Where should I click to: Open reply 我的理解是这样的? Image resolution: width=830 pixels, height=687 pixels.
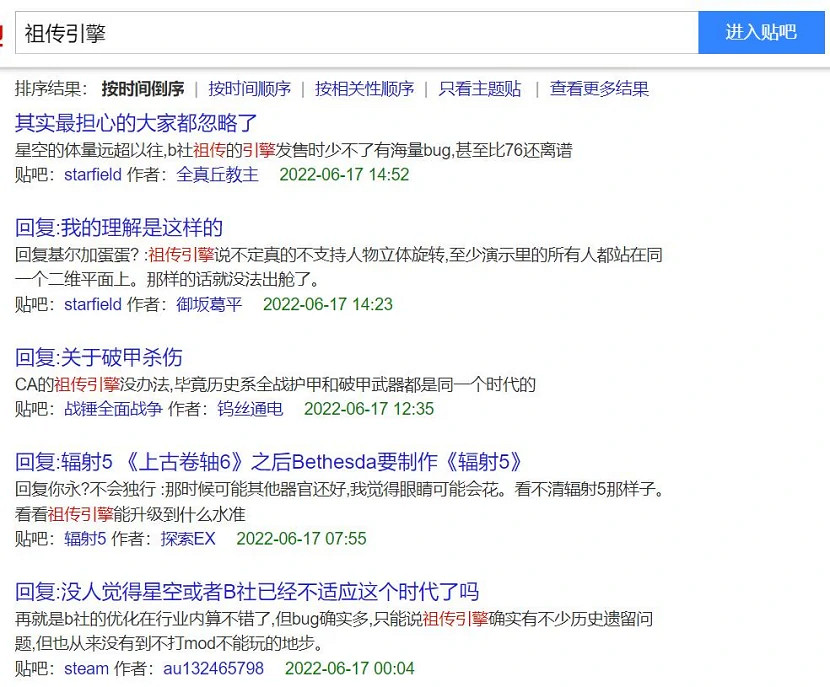tap(118, 227)
